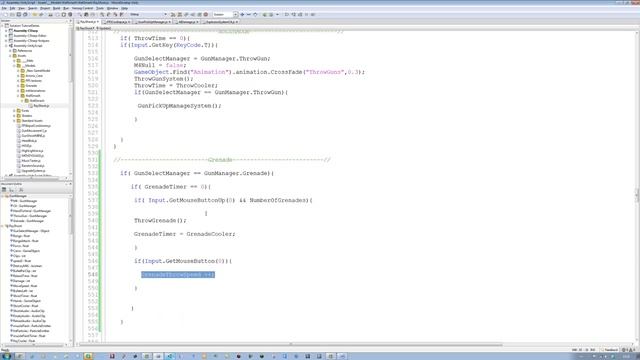Click the Document Outline vertical scrollbar
Viewport: 640px width, 360px height.
point(71,269)
